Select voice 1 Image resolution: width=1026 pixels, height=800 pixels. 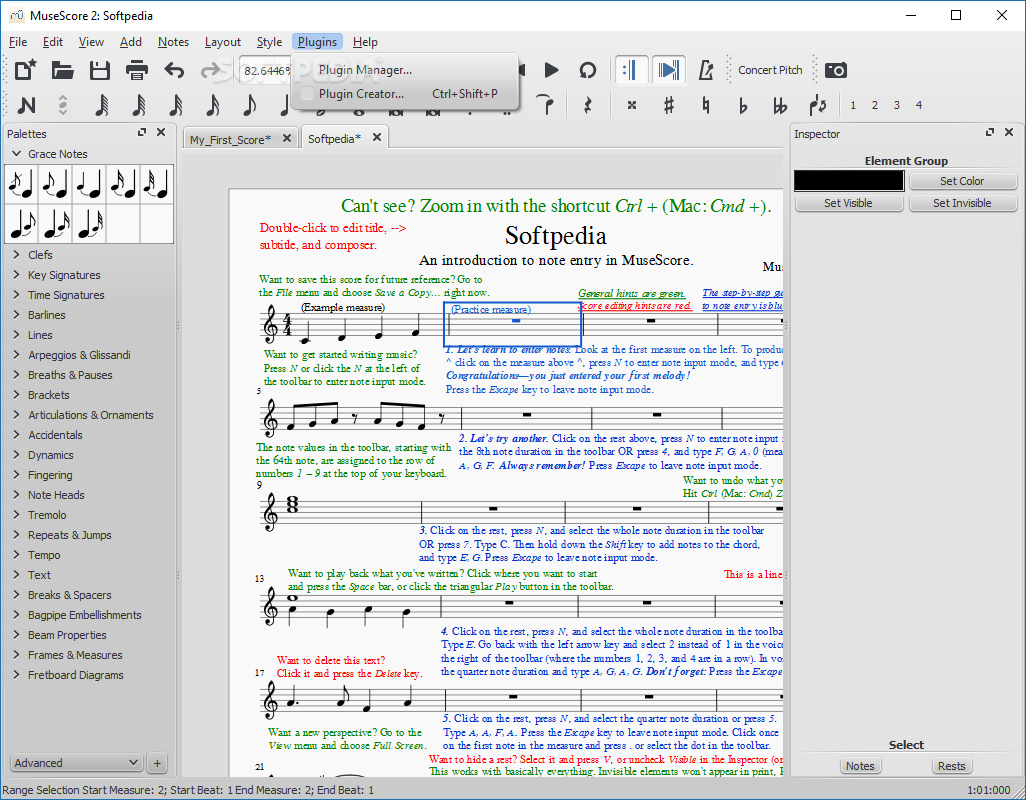pyautogui.click(x=853, y=105)
